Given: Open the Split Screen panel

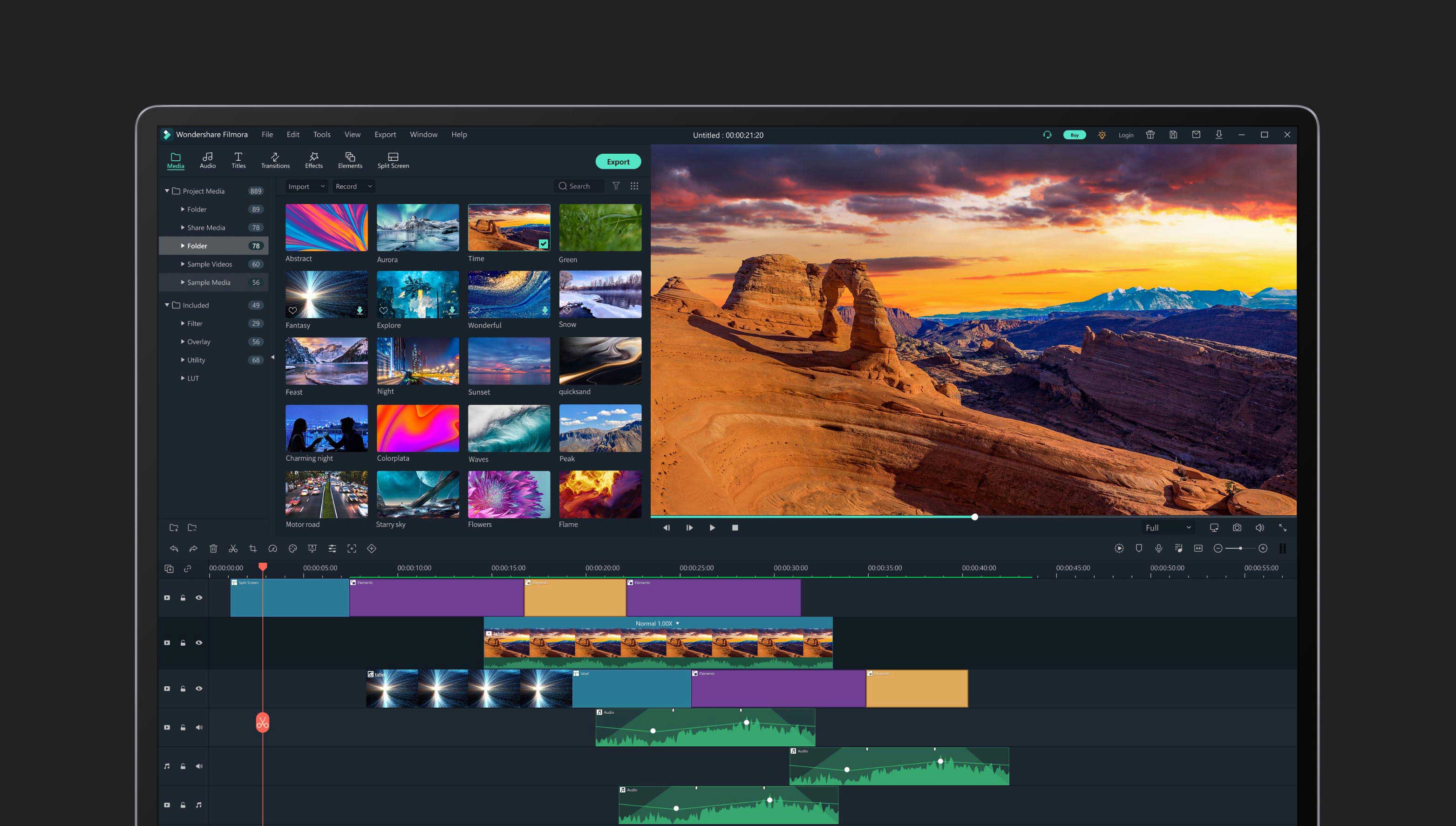Looking at the screenshot, I should point(393,160).
